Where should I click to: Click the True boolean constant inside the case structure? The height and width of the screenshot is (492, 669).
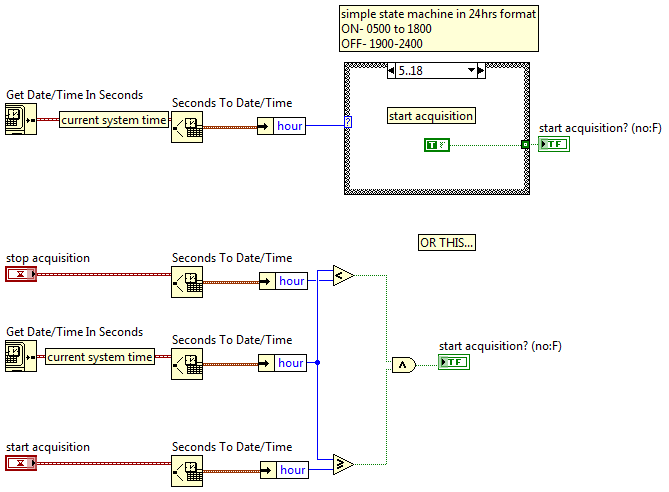437,145
